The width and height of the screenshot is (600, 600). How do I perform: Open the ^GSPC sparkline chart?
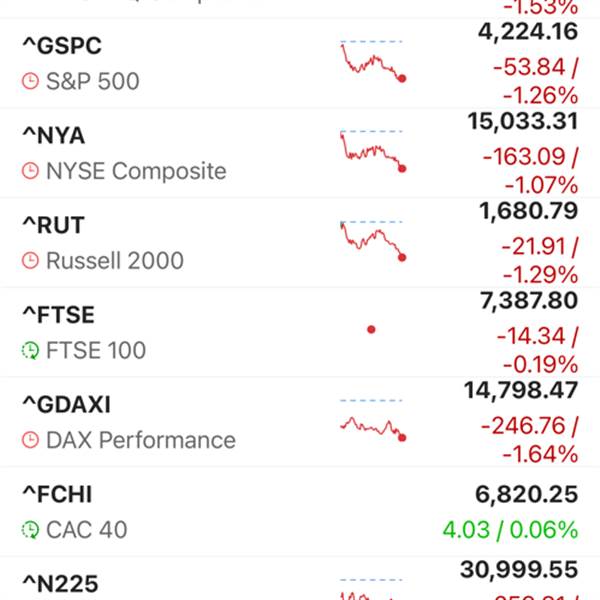(373, 61)
